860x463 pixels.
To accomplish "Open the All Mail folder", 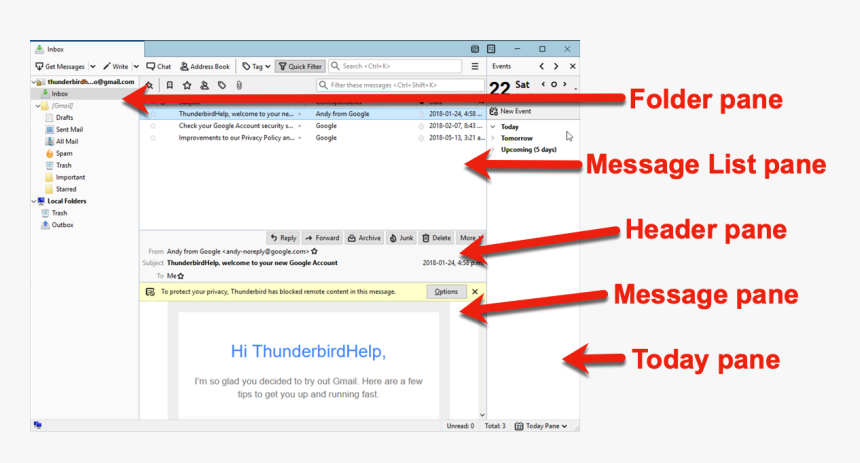I will [67, 142].
